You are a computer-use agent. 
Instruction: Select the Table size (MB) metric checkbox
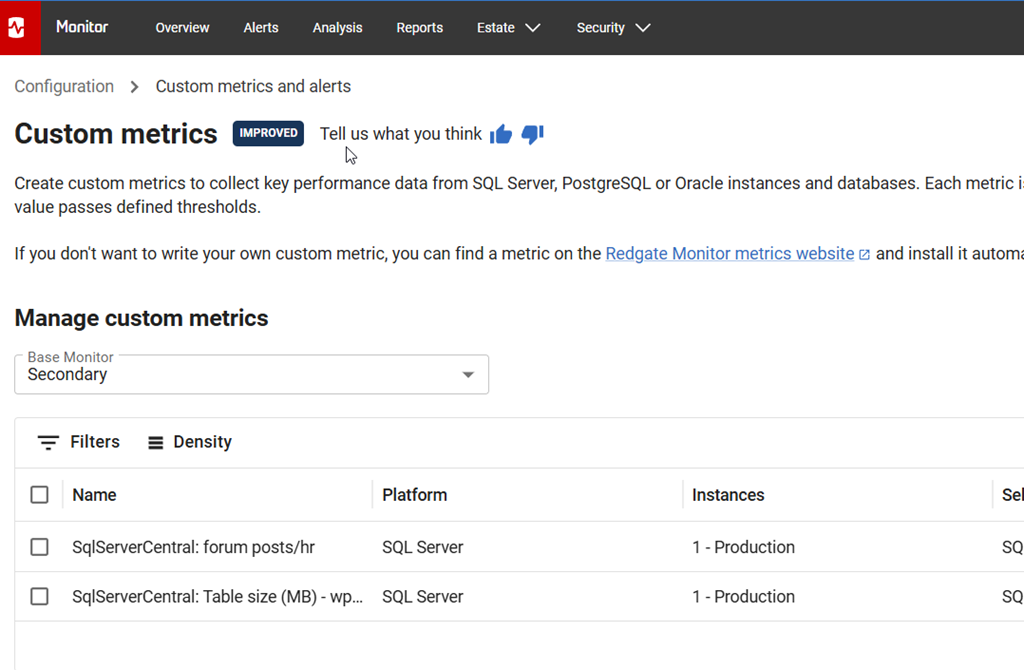click(x=39, y=597)
